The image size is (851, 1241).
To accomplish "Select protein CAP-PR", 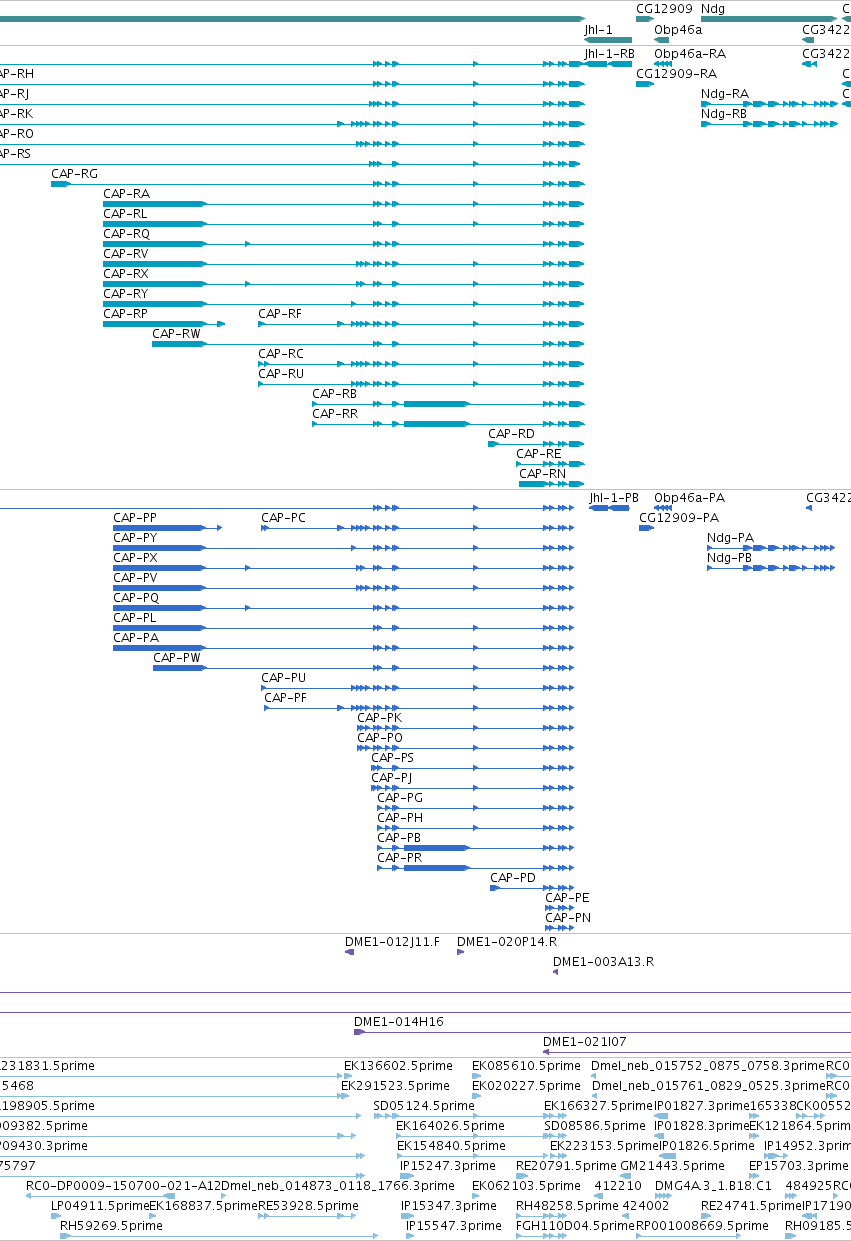I will coord(399,857).
